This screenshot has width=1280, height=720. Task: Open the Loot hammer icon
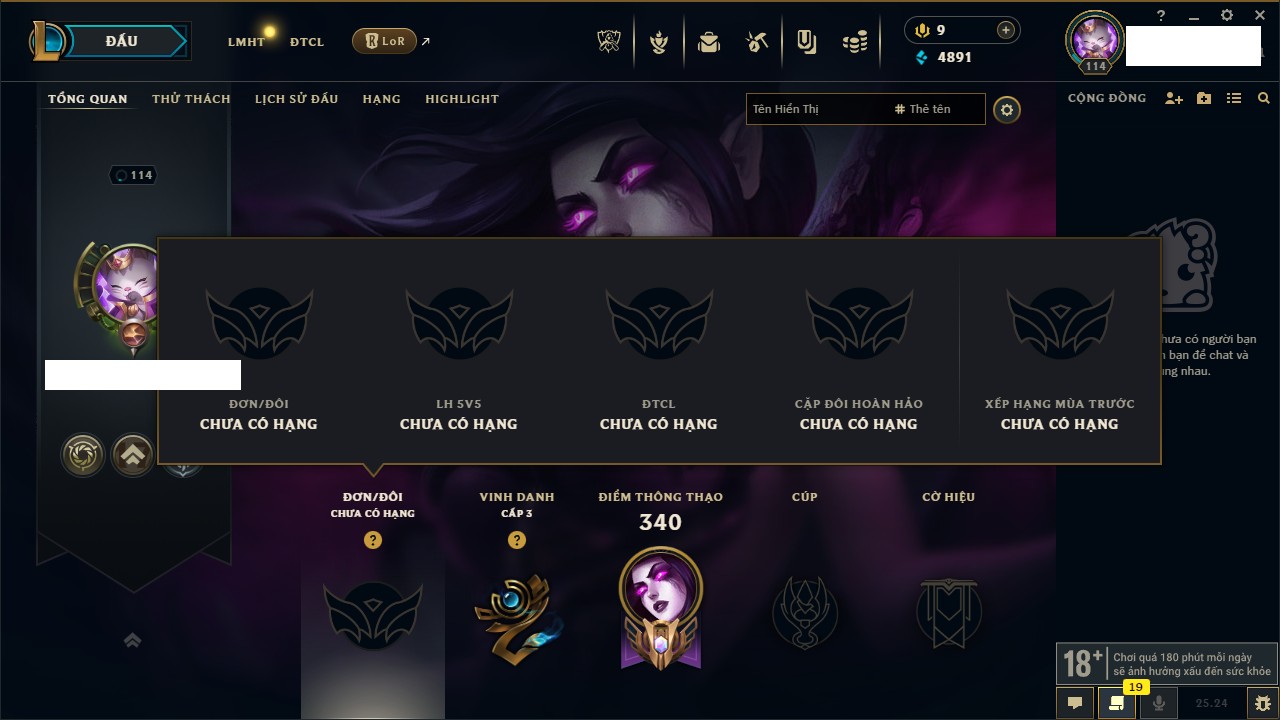[757, 42]
